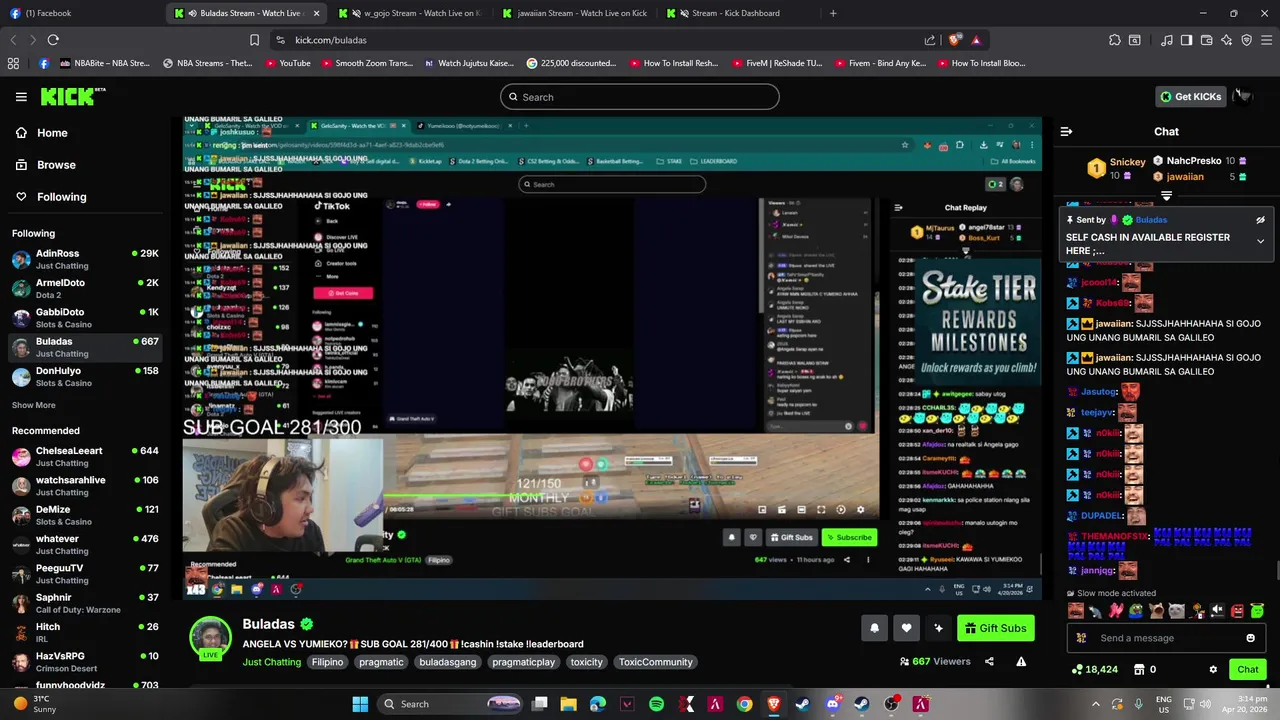Click Get KICKs button
The width and height of the screenshot is (1280, 720).
[x=1190, y=96]
